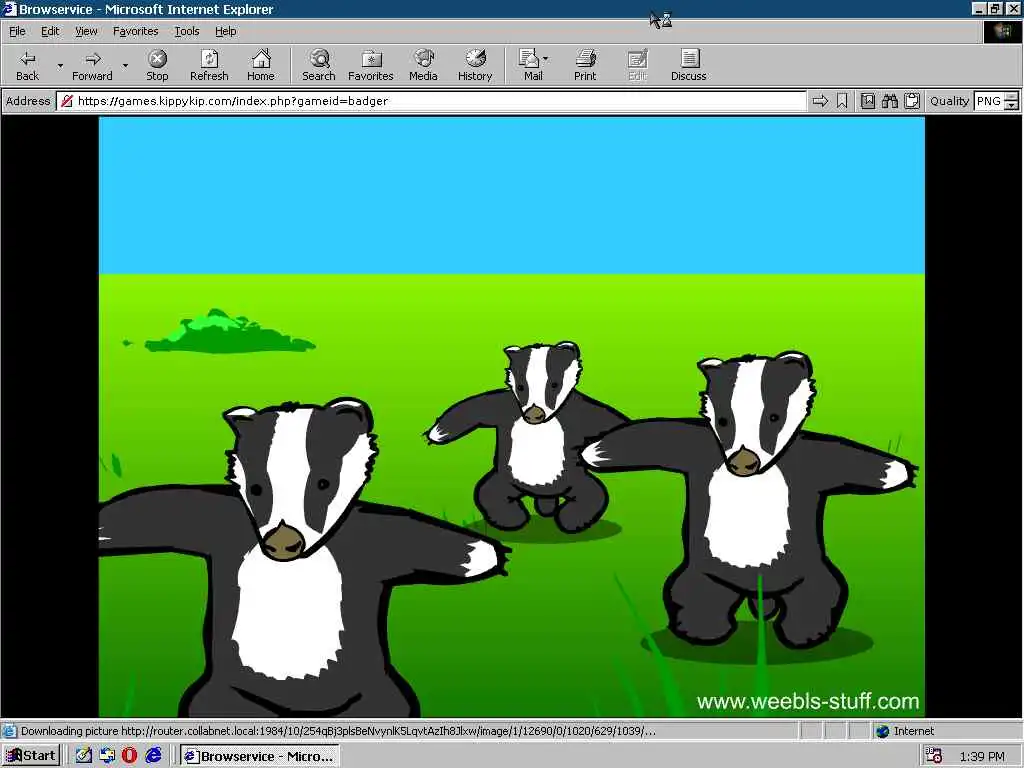Click the clipboard icon in address toolbar
The height and width of the screenshot is (768, 1024).
point(912,101)
